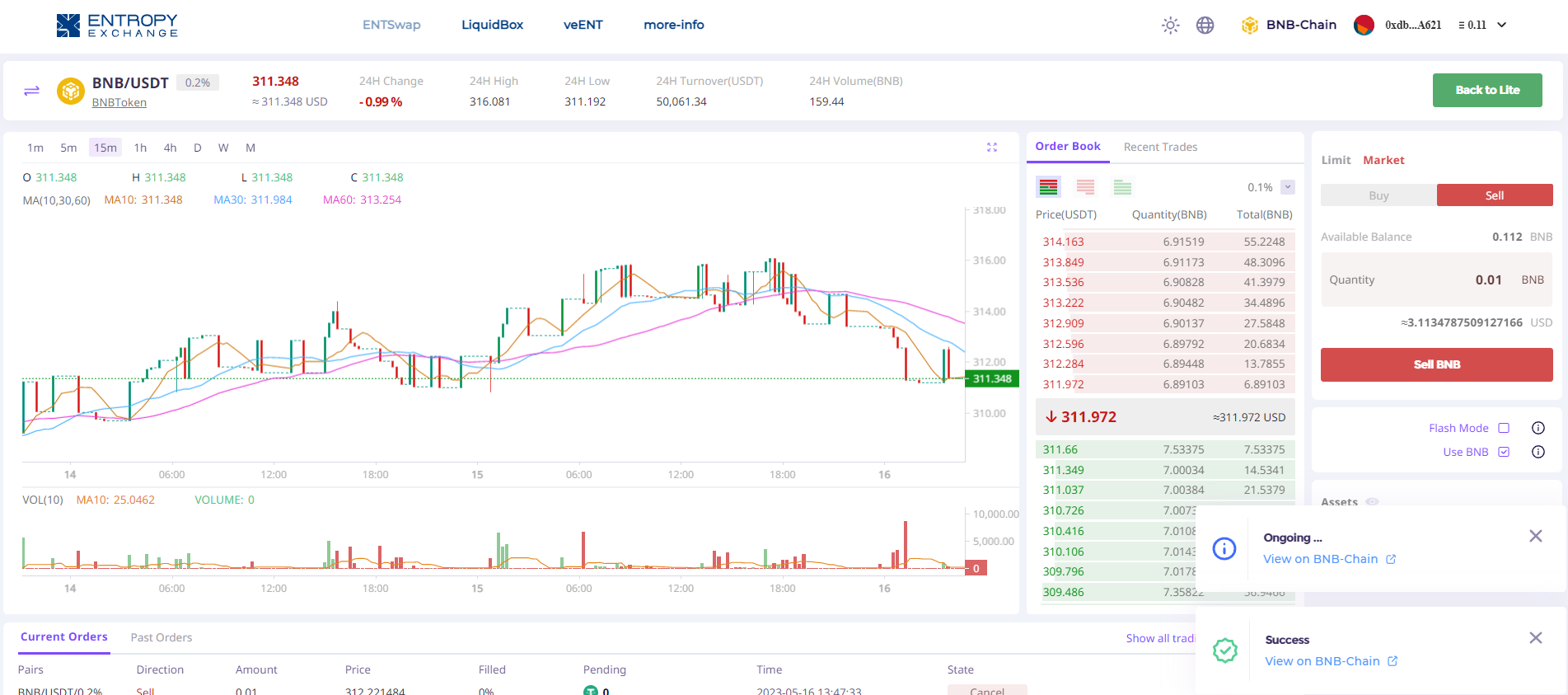Select monthly M chart interval

coord(250,148)
